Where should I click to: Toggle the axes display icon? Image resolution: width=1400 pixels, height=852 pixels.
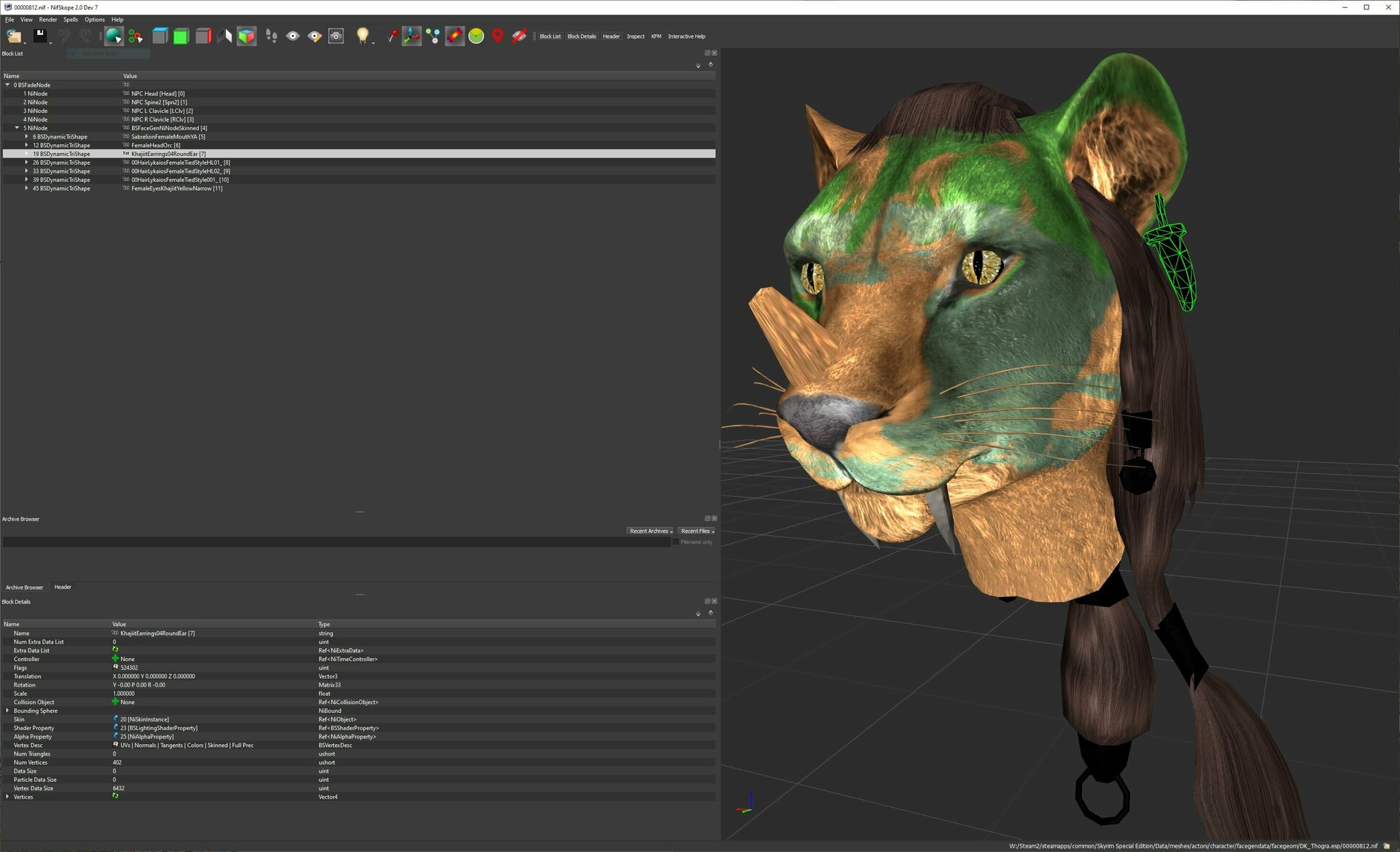tap(412, 36)
